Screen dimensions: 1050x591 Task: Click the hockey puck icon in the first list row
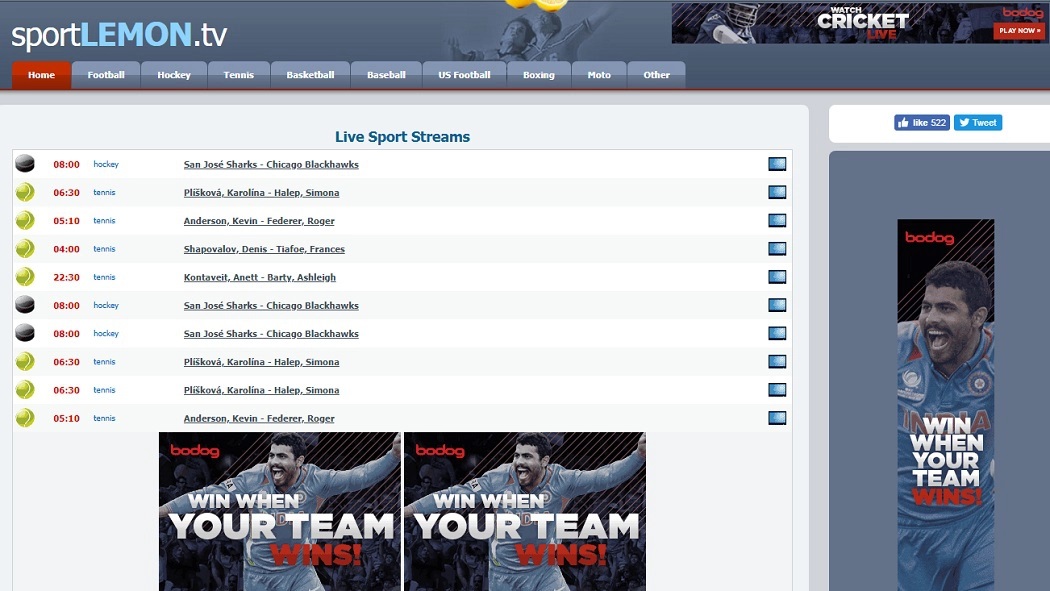[25, 164]
